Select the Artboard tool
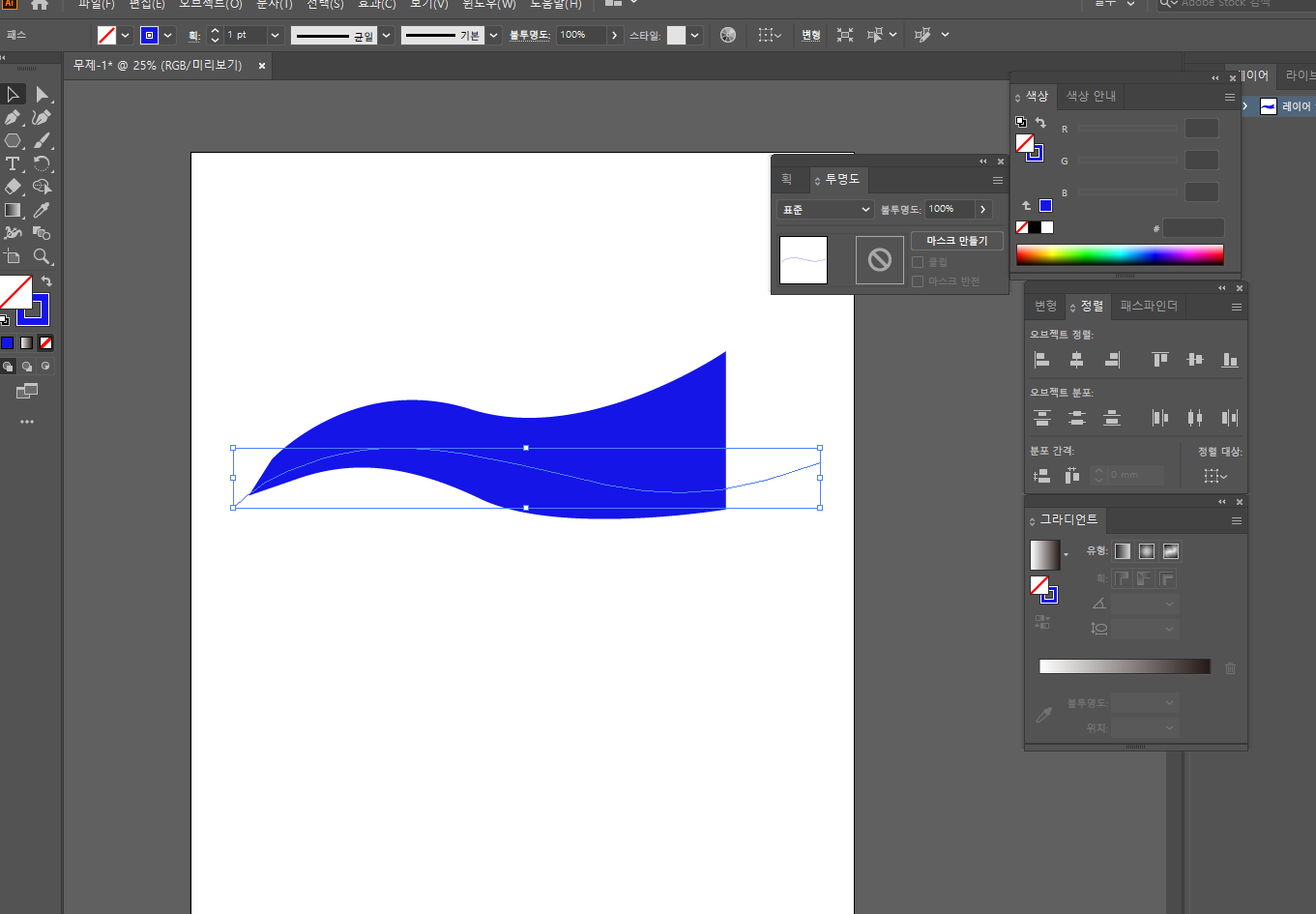This screenshot has width=1316, height=914. pos(13,256)
